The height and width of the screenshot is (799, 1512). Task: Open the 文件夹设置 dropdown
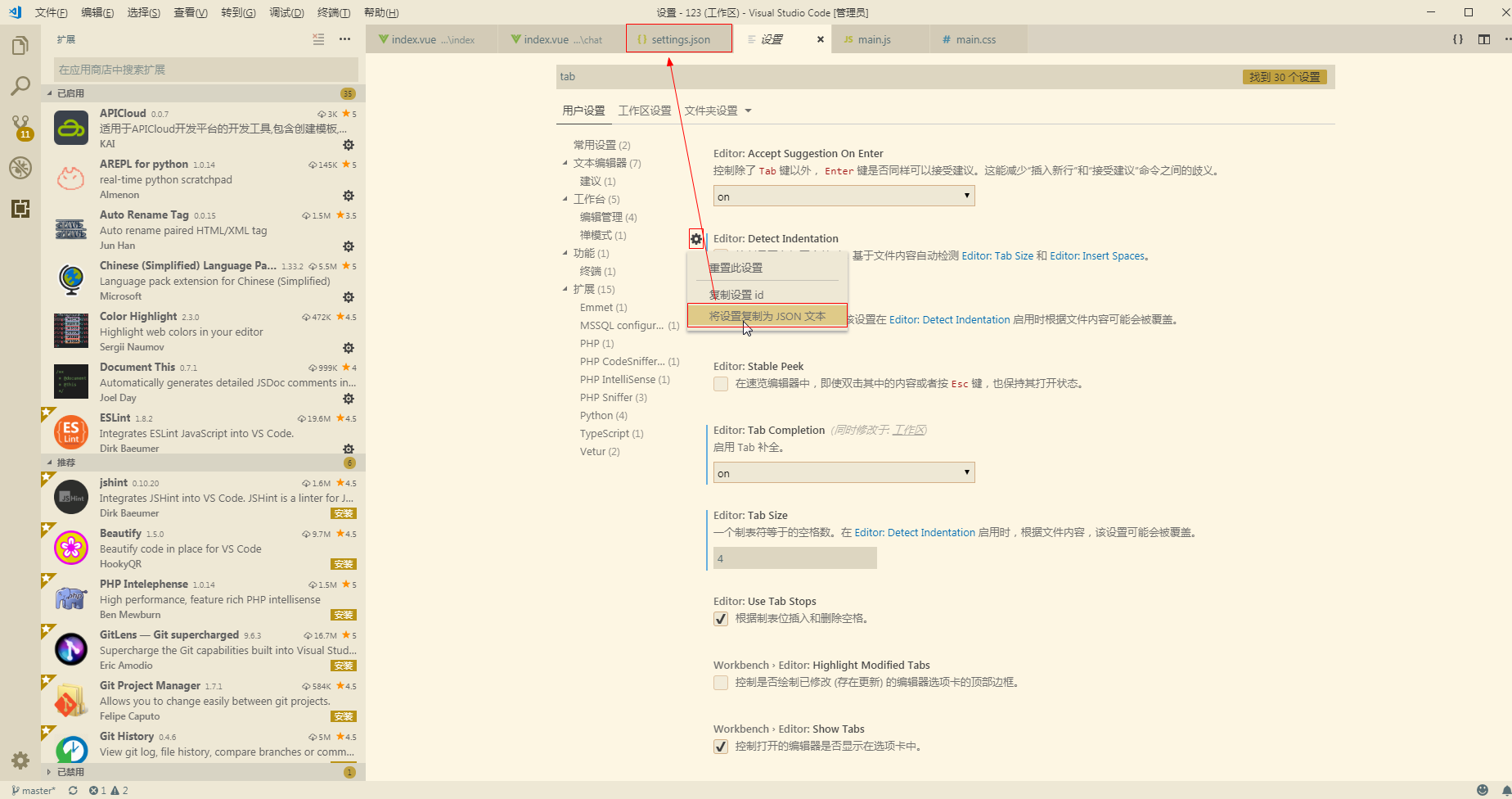coord(718,111)
